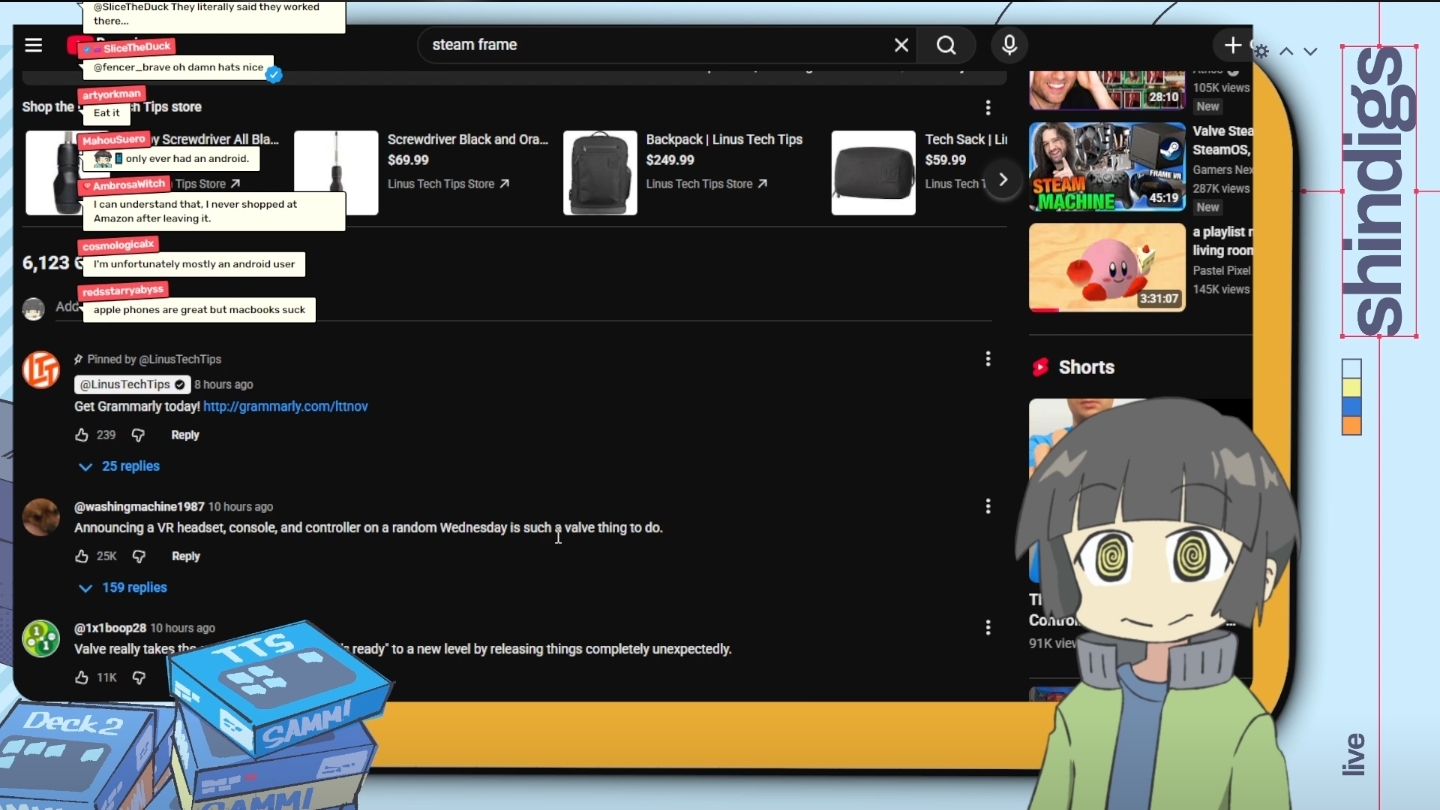Click the artyorkman chat username tag
Image resolution: width=1440 pixels, height=810 pixels.
(112, 95)
